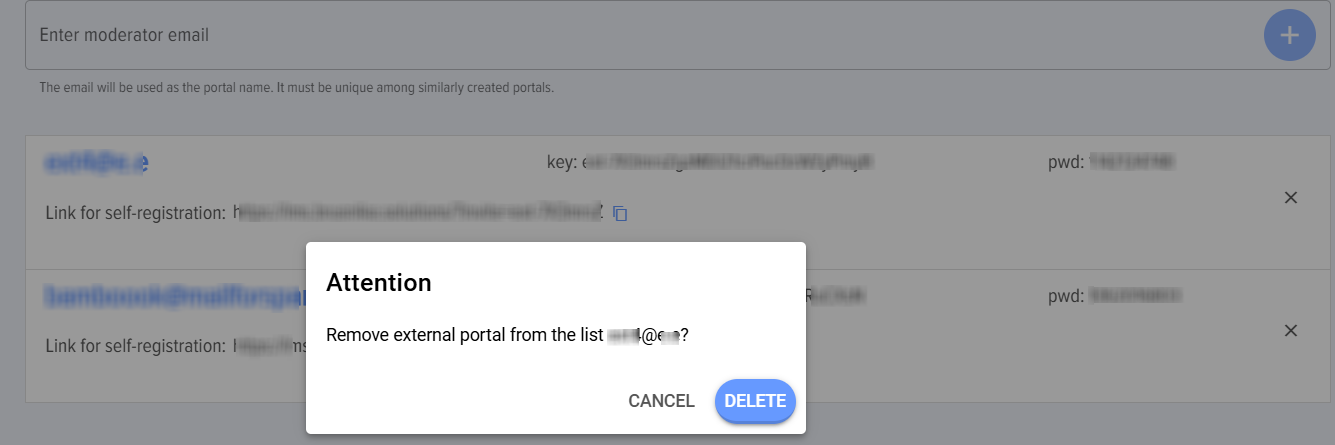The image size is (1335, 445).
Task: Click the Attention dialog title
Action: coord(379,283)
